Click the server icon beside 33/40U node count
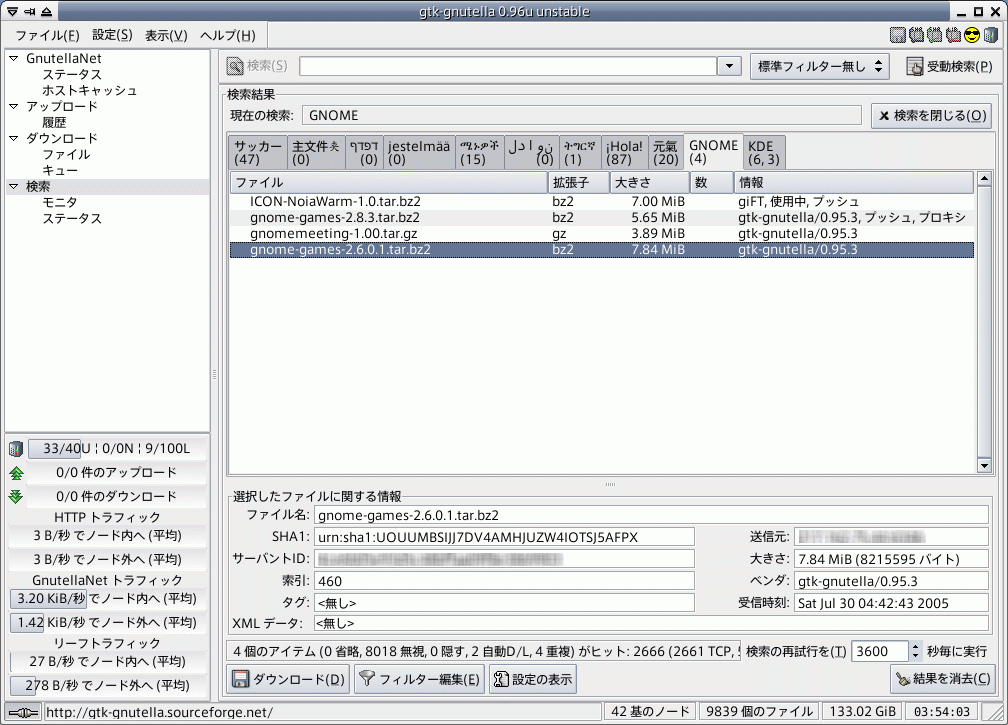The width and height of the screenshot is (1008, 725). point(15,448)
